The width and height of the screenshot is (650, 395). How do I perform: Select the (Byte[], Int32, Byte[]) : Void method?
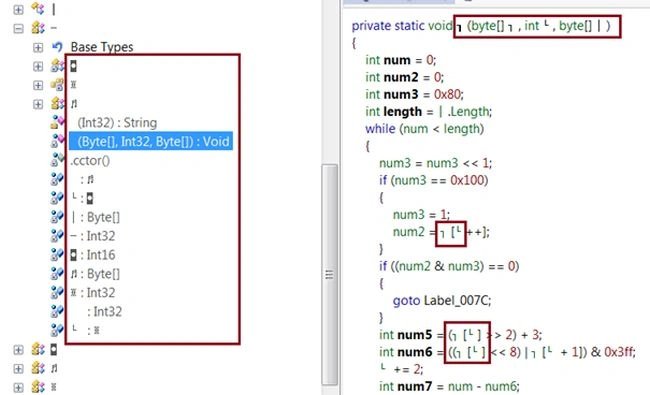point(151,141)
